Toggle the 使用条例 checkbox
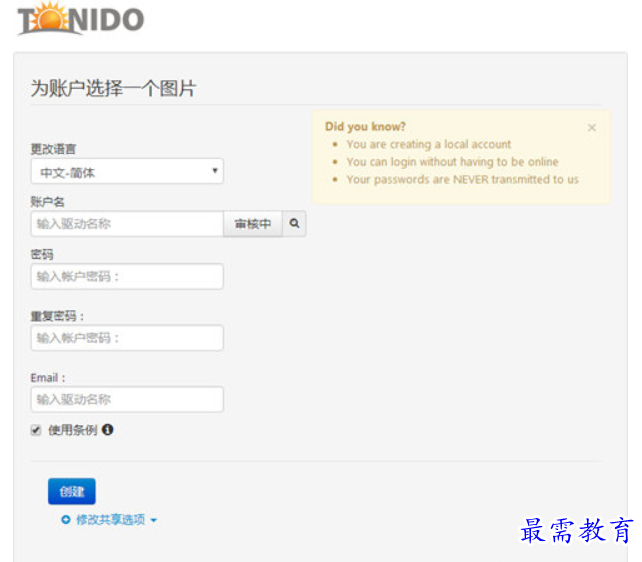642x562 pixels. pyautogui.click(x=36, y=430)
